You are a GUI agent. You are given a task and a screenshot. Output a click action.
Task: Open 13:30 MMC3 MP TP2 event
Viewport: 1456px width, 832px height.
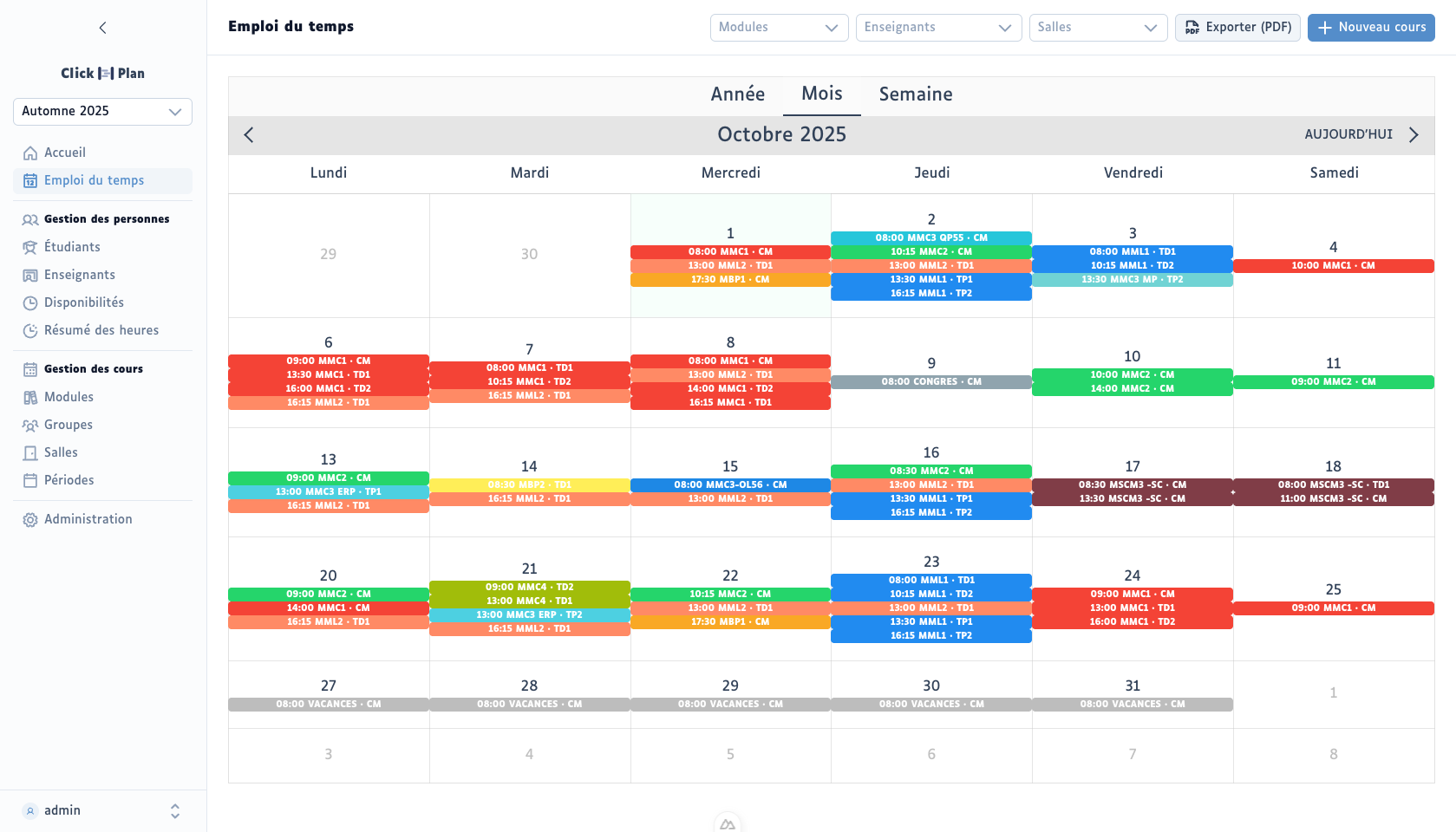pos(1133,280)
